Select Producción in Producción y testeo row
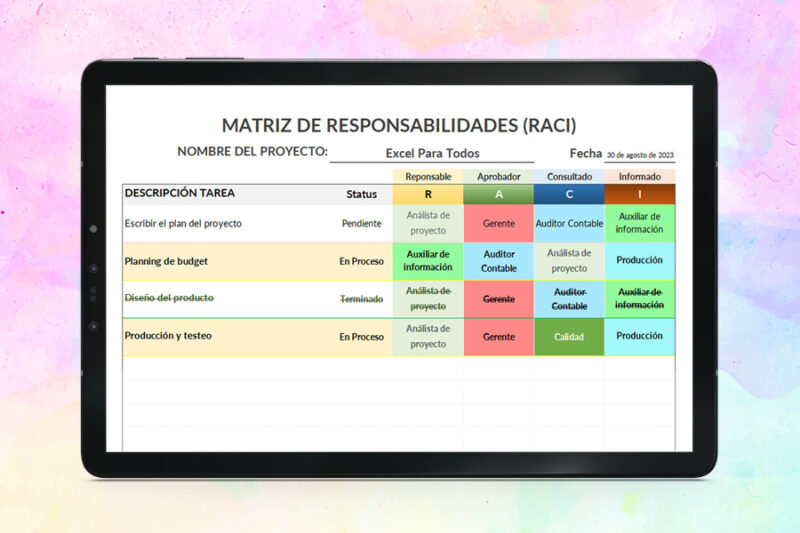Viewport: 800px width, 533px height. click(x=640, y=337)
